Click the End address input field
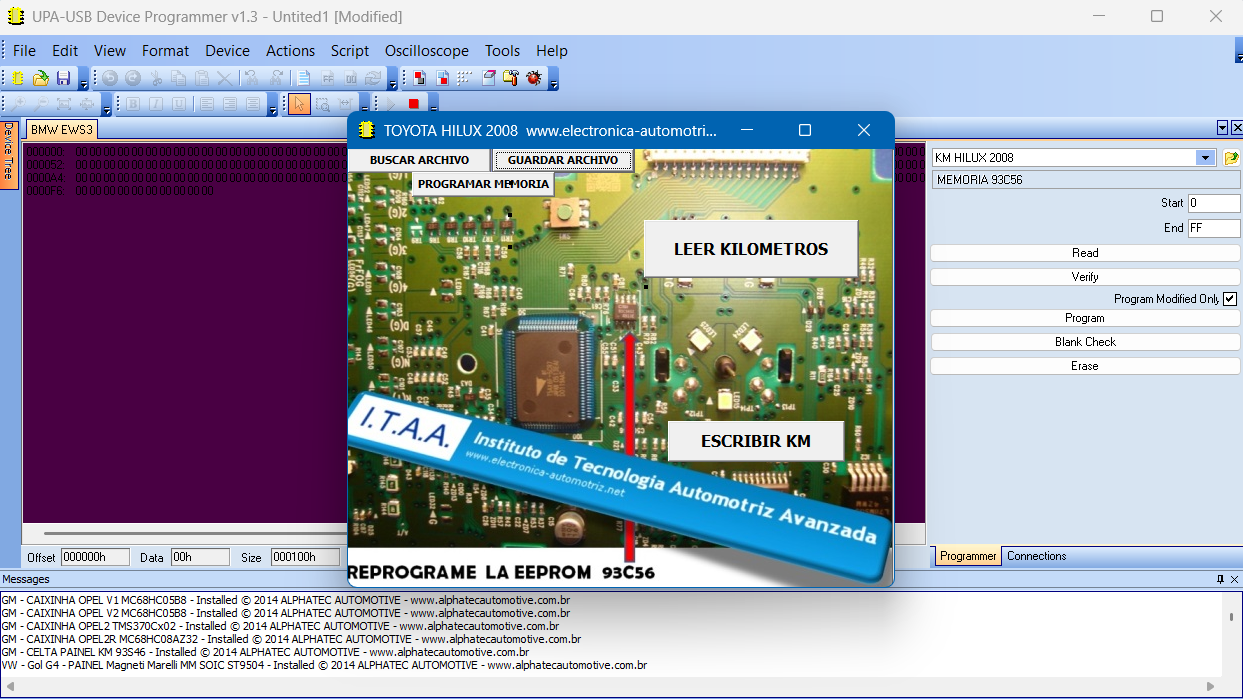 1214,228
